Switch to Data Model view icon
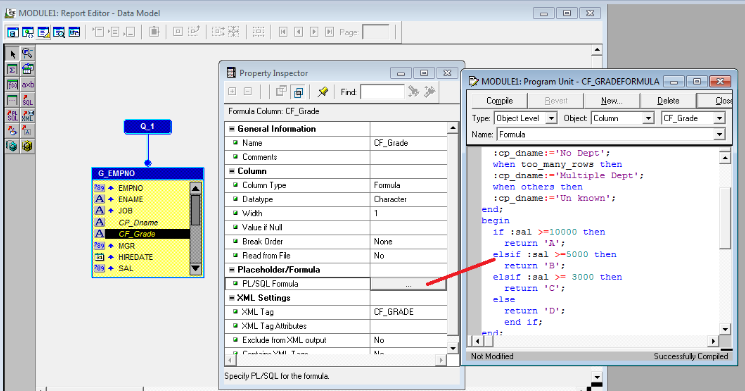This screenshot has width=745, height=391. 13,32
